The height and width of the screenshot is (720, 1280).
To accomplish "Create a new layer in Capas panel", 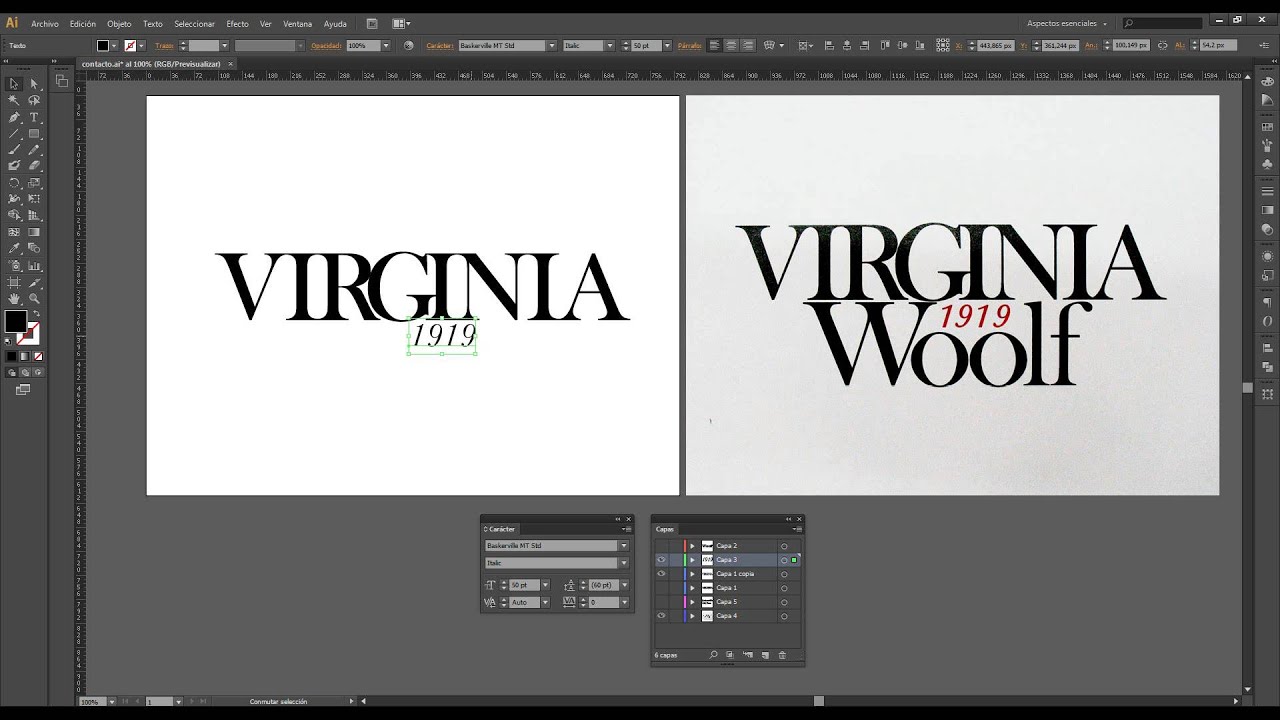I will 765,655.
